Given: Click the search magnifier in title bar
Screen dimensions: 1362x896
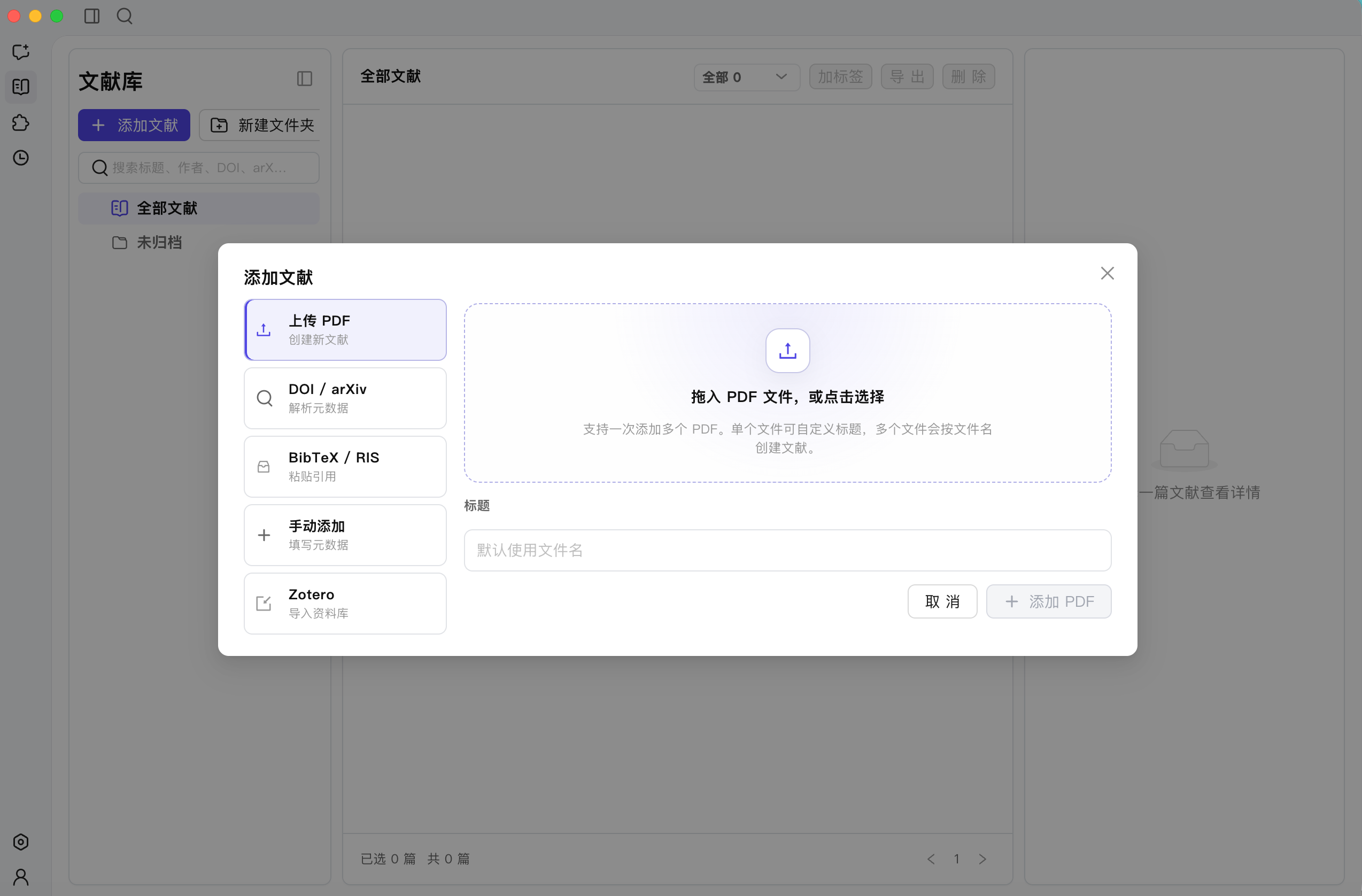Looking at the screenshot, I should pos(124,16).
